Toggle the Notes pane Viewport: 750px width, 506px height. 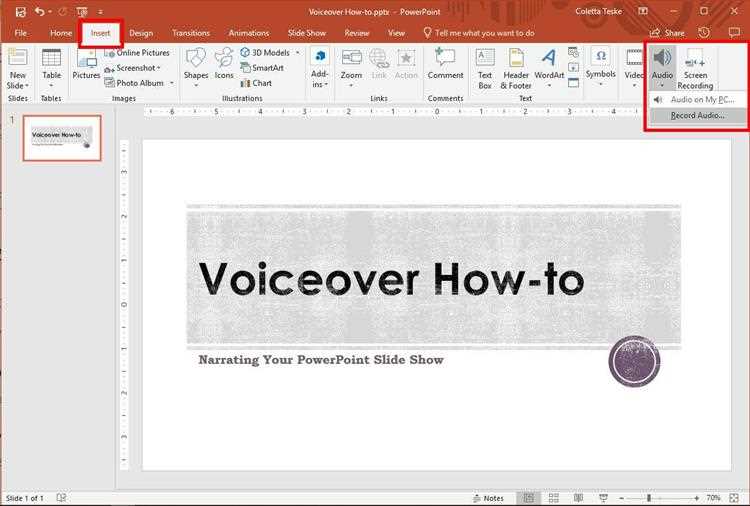click(x=488, y=498)
